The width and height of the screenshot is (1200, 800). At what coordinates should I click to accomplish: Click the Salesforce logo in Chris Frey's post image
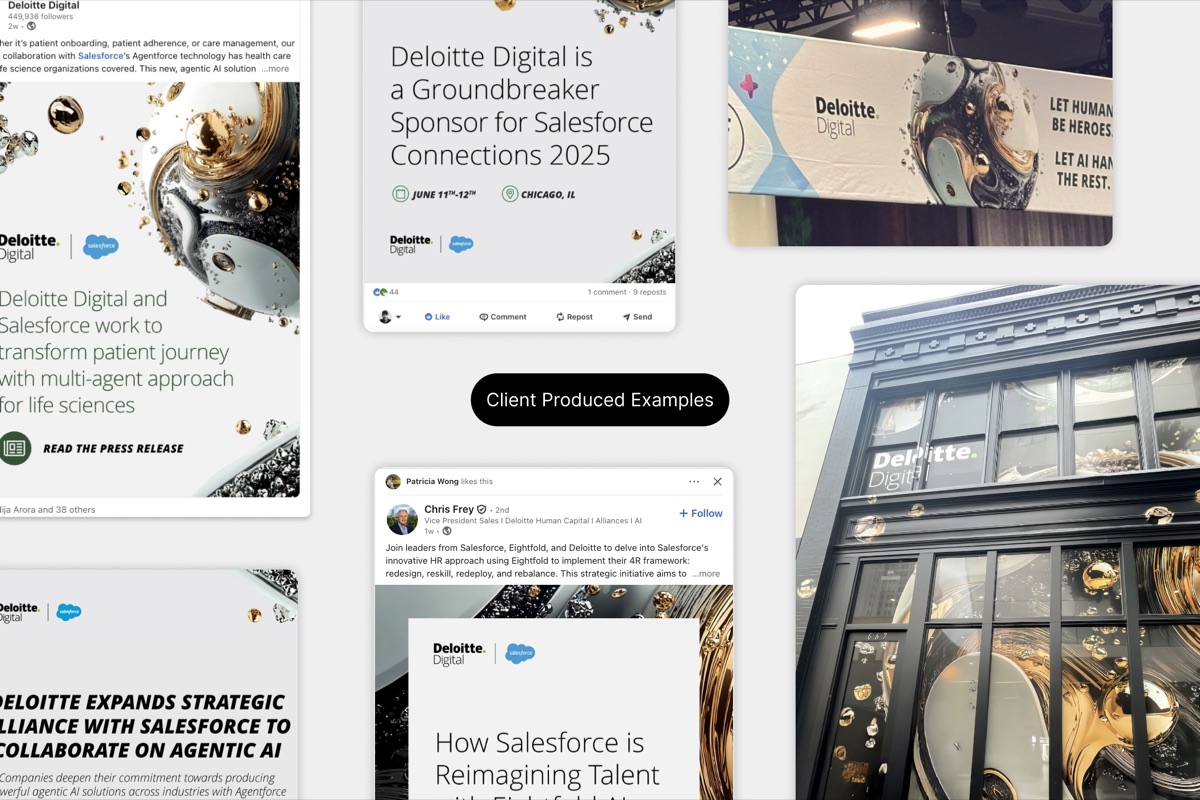[520, 654]
